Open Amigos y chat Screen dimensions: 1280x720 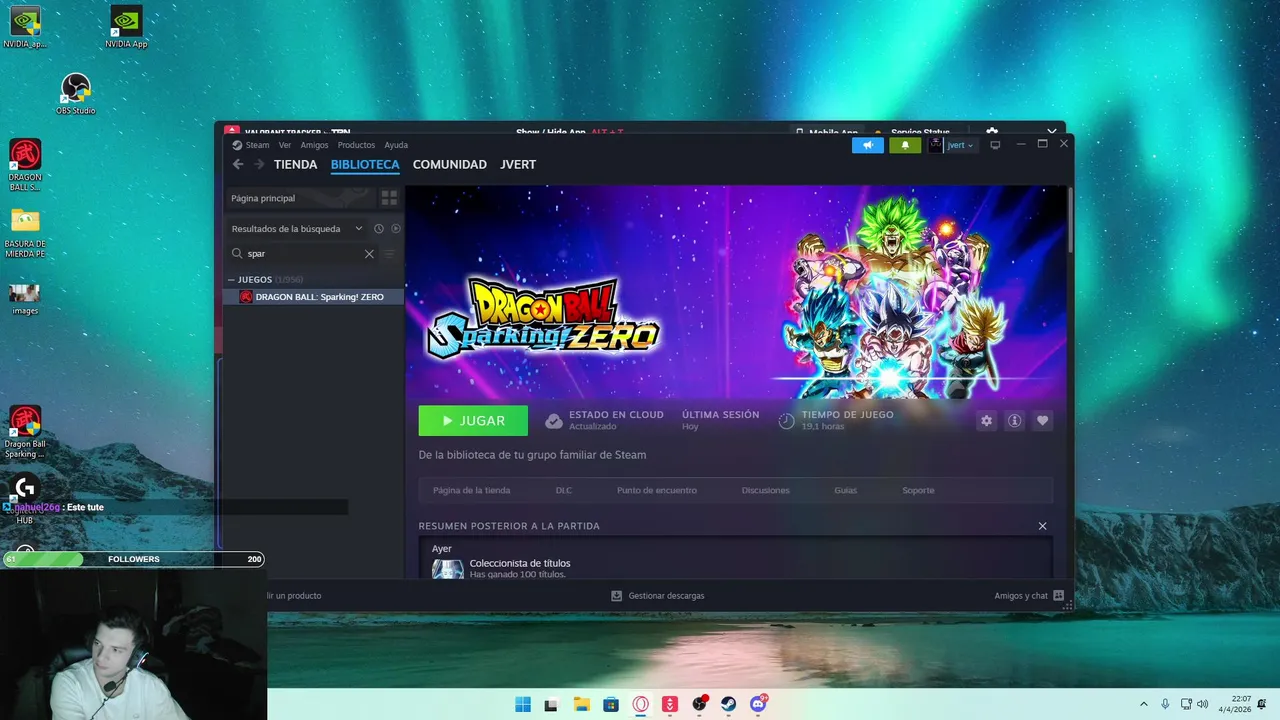pos(1029,596)
